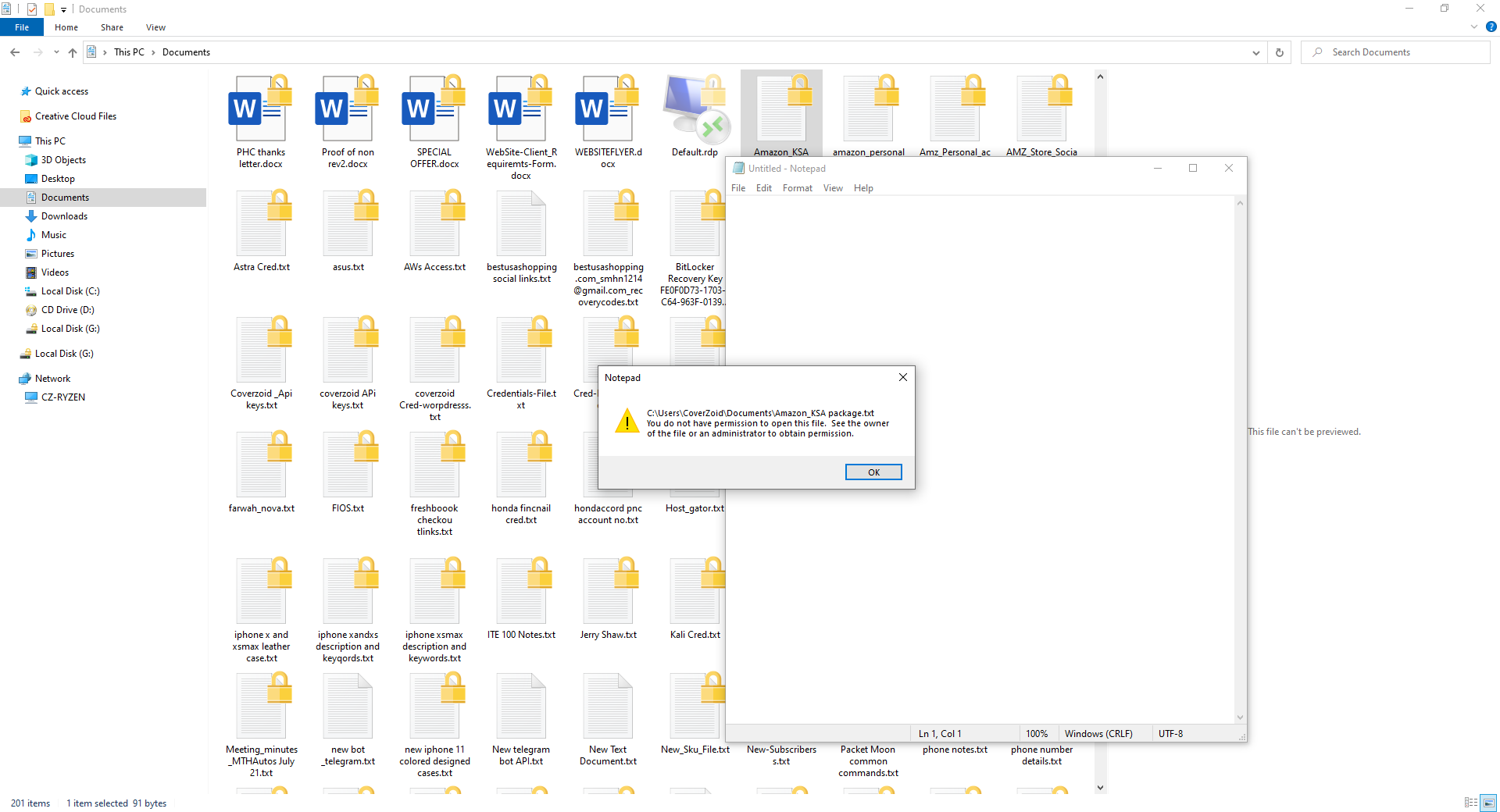This screenshot has height=812, width=1500.
Task: Refresh the Documents folder view
Action: [x=1280, y=52]
